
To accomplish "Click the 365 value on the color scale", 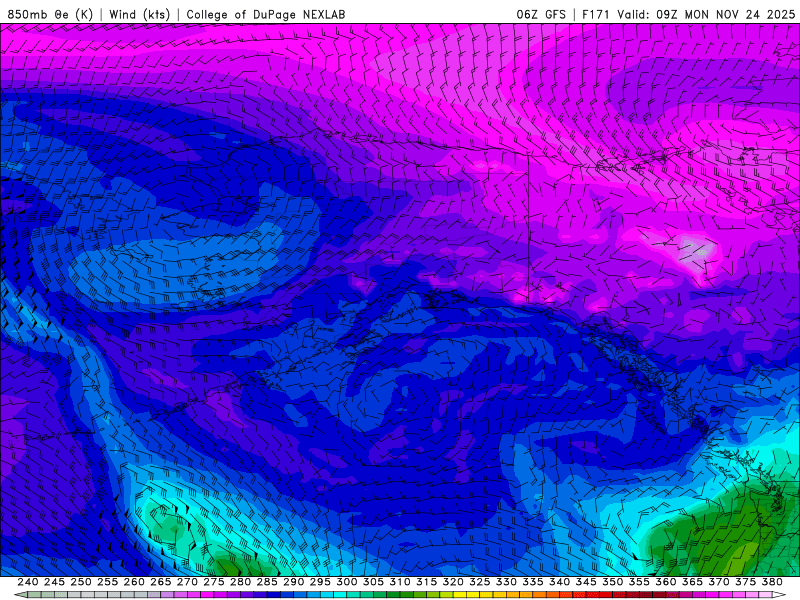I will 692,582.
